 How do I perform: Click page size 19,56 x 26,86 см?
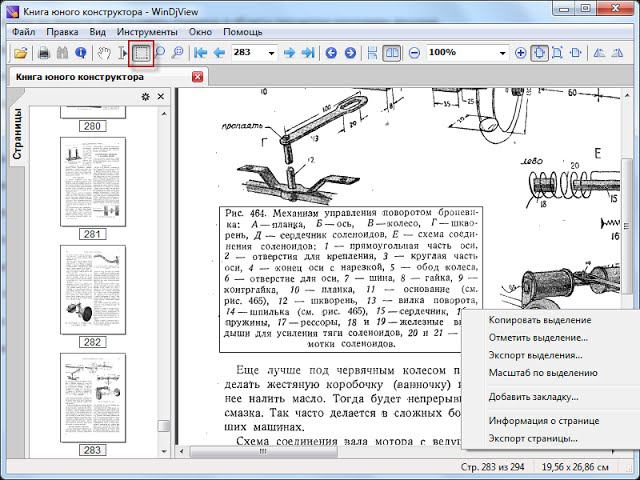tap(575, 467)
